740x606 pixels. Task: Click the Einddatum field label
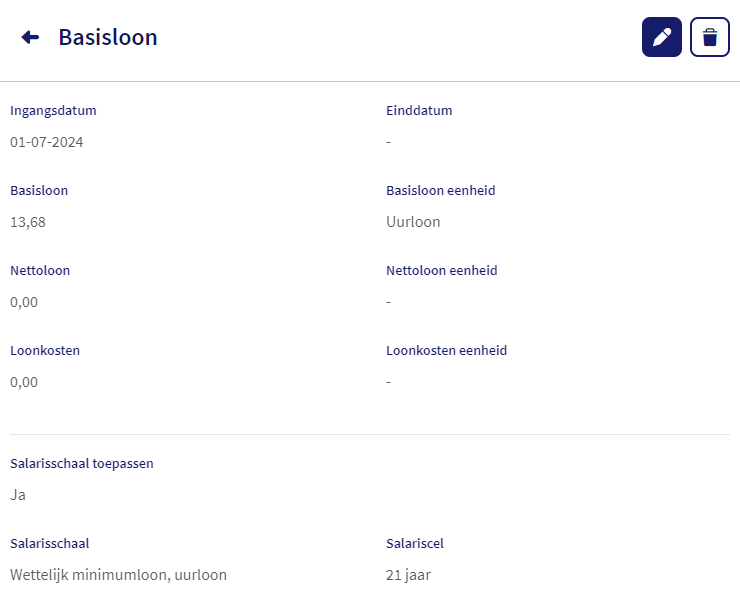(x=419, y=111)
